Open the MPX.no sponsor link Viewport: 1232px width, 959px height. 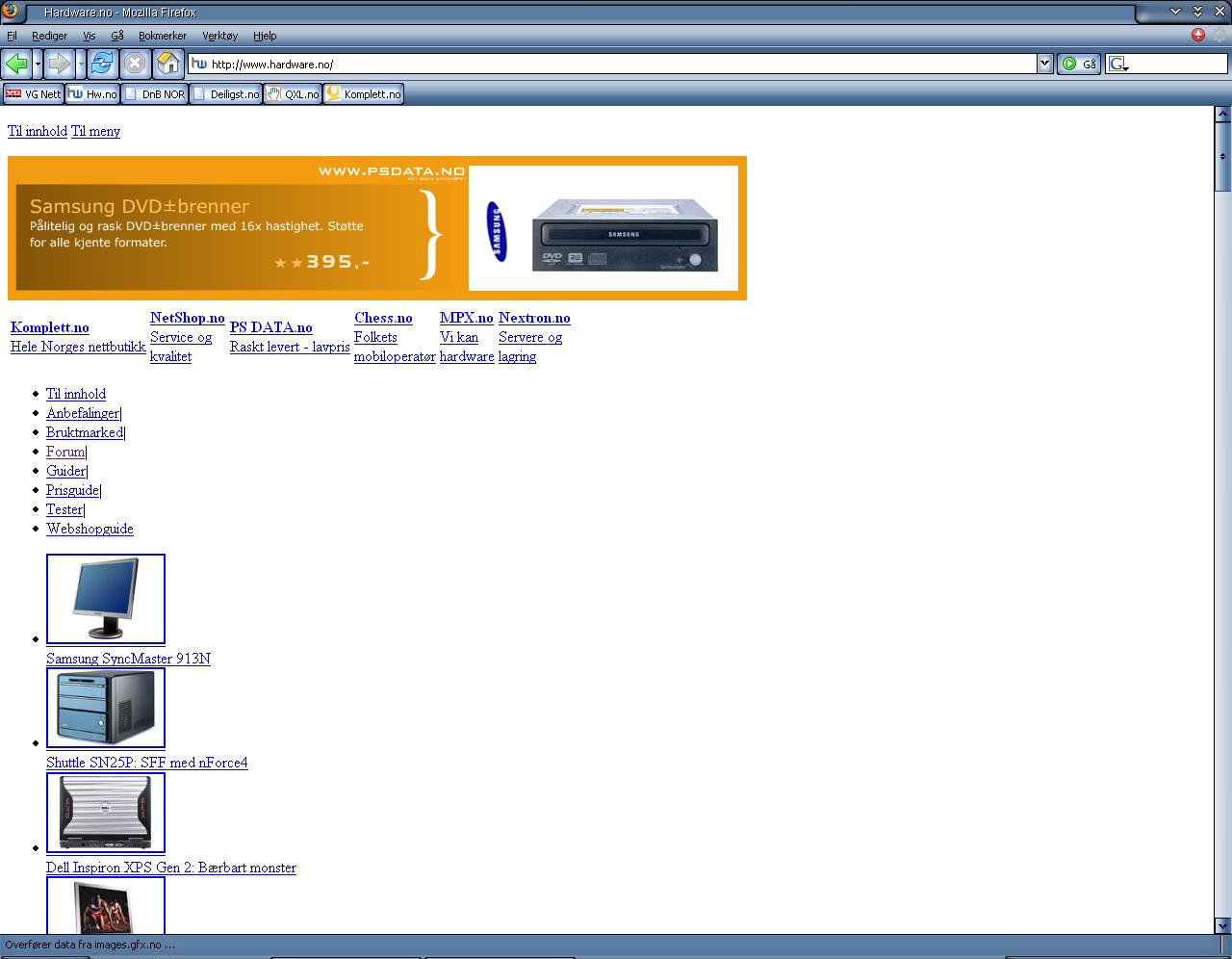(467, 318)
